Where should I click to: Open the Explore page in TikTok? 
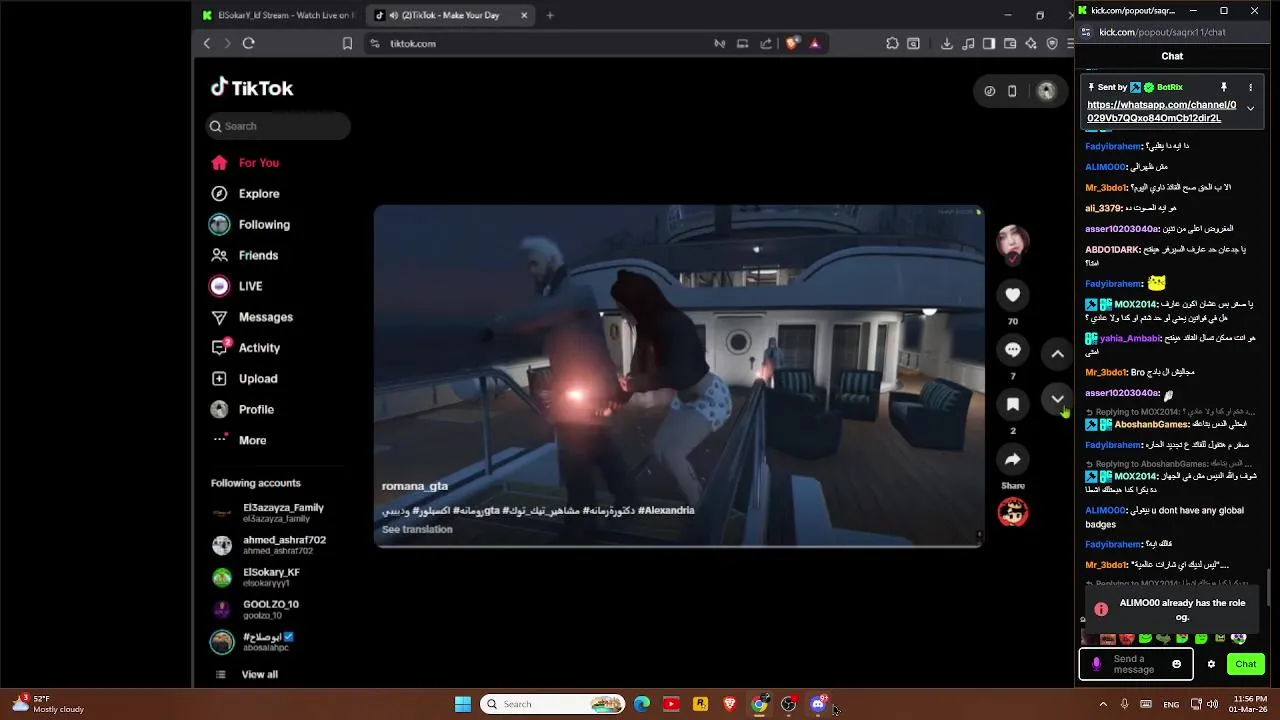pos(246,194)
